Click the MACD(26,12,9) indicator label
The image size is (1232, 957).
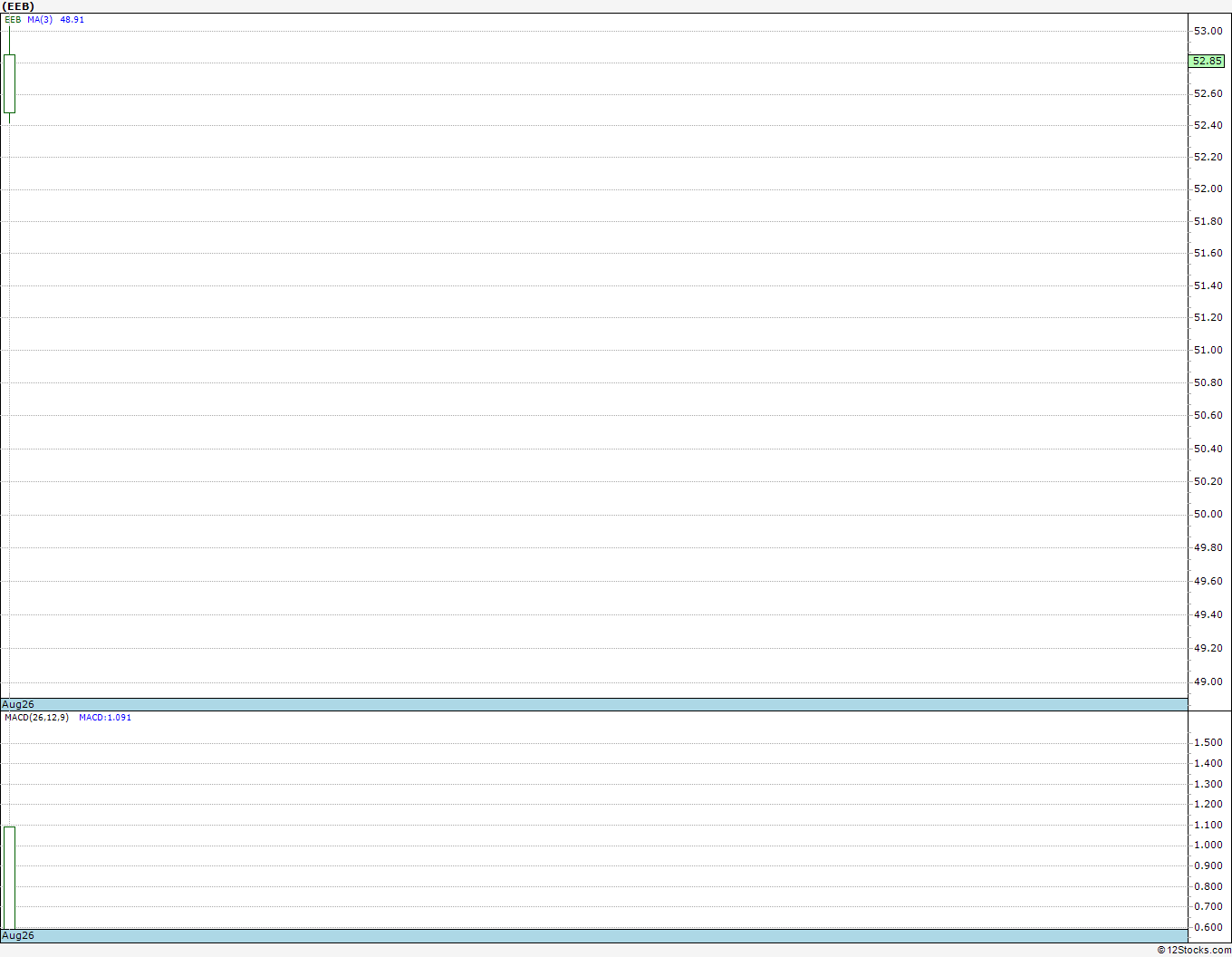(36, 718)
